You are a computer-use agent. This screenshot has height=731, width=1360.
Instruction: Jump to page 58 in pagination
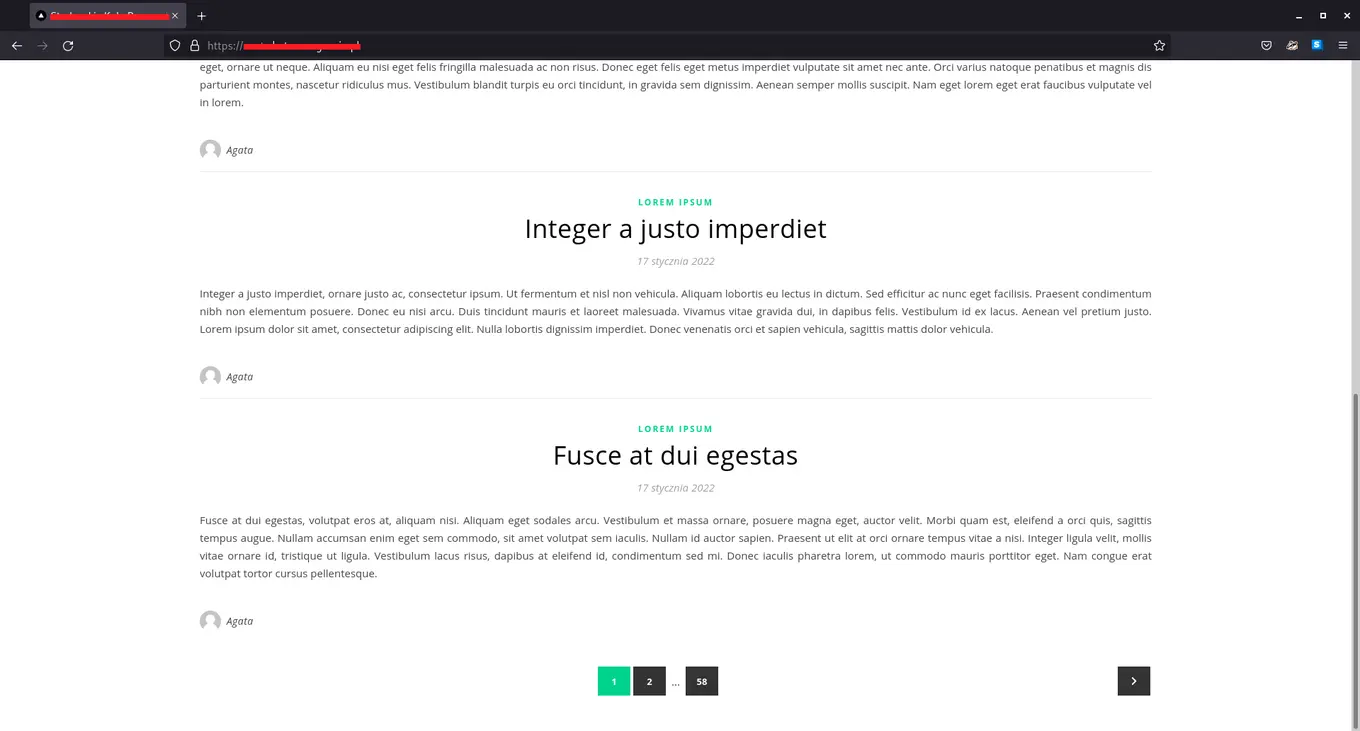click(x=701, y=681)
